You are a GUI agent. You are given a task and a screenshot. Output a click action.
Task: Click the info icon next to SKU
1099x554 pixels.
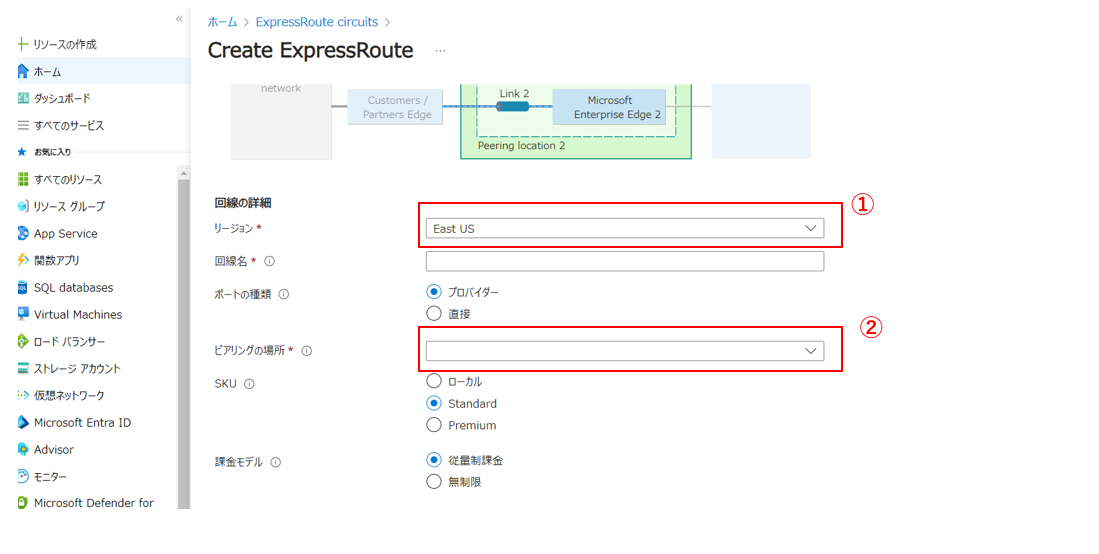[x=250, y=384]
